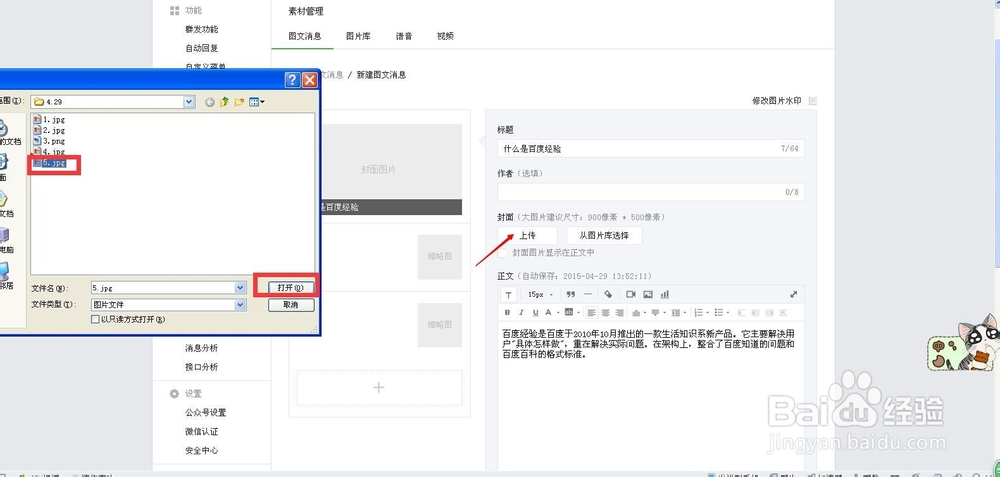
Task: Apply bold formatting
Action: pyautogui.click(x=508, y=312)
